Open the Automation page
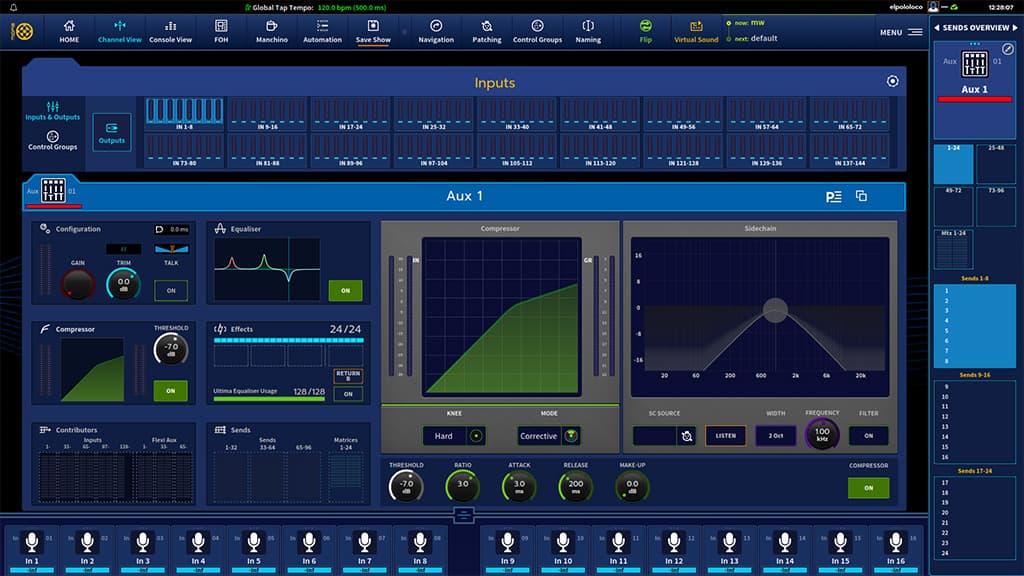The height and width of the screenshot is (576, 1024). [x=323, y=31]
